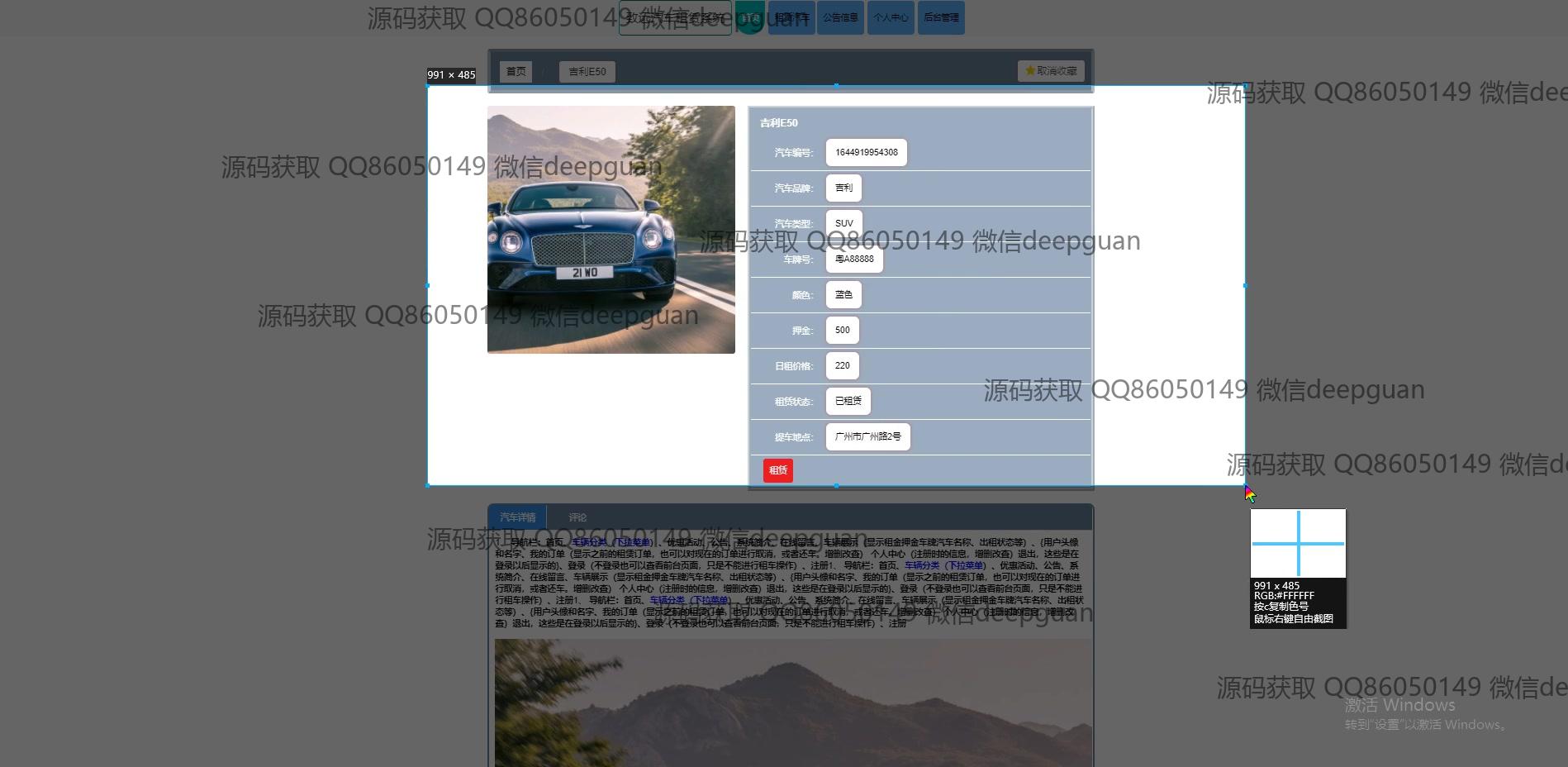
Task: Click the 吉利E50 breadcrumb item
Action: 587,72
